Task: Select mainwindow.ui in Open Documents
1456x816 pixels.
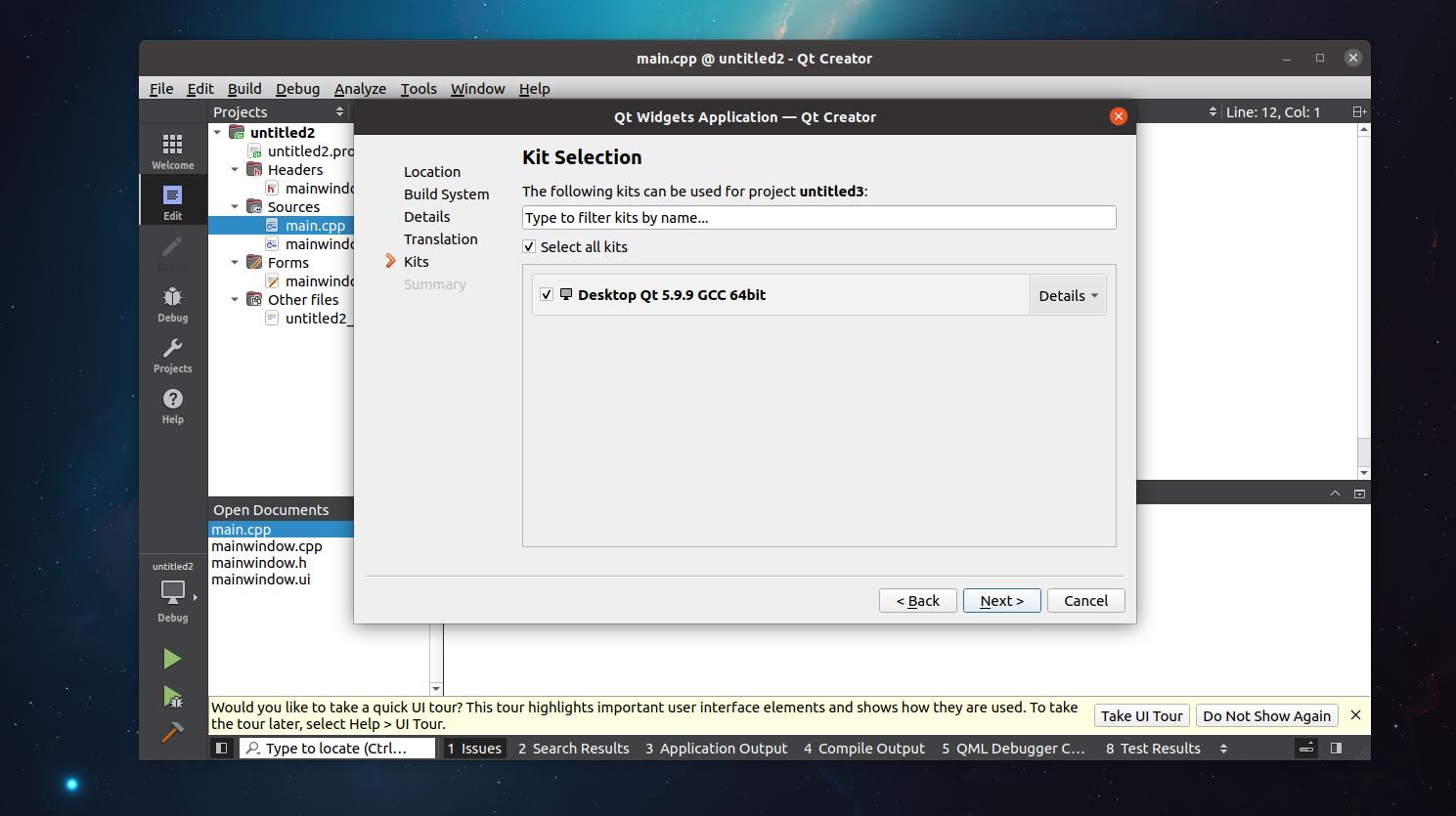Action: (260, 579)
